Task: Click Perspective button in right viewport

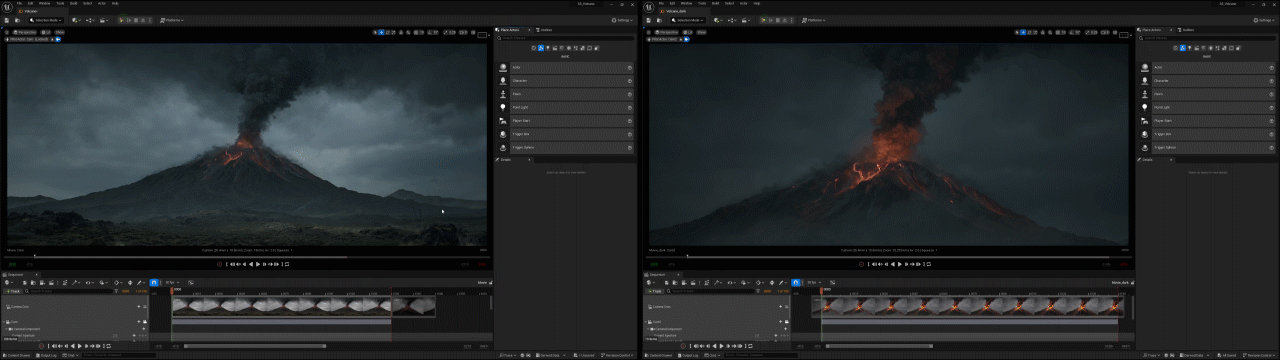Action: [x=667, y=32]
